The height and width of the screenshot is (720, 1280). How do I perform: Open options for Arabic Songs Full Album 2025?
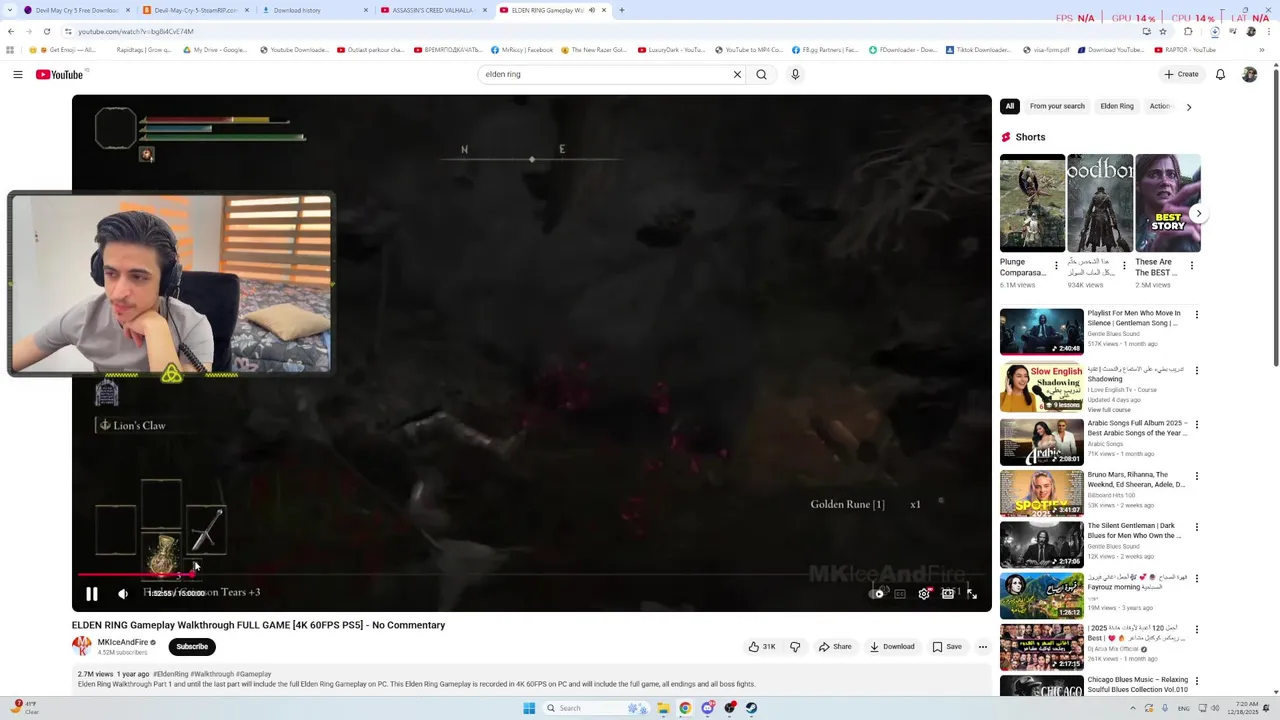(x=1196, y=425)
